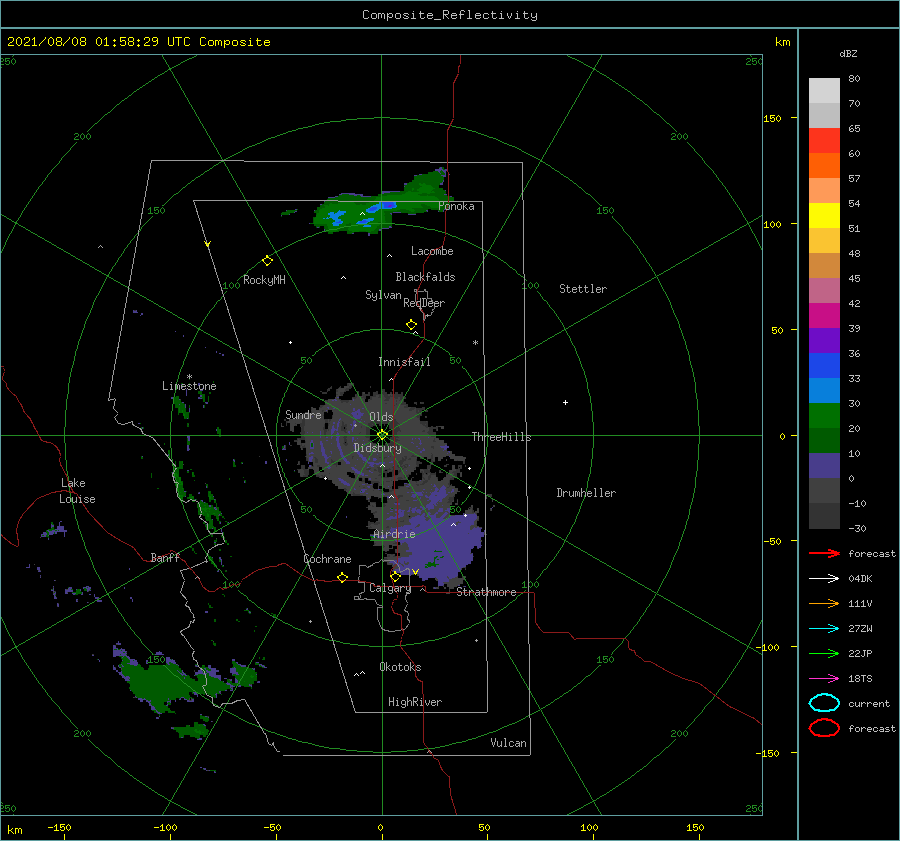Viewport: 900px width, 841px height.
Task: Click the asterisk marker above Limestone
Action: point(189,377)
